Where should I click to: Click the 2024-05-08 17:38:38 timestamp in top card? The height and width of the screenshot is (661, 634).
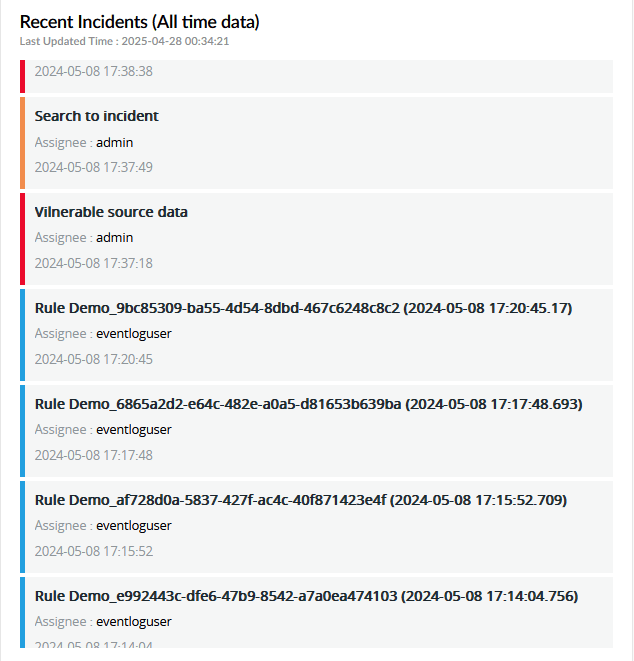point(94,72)
